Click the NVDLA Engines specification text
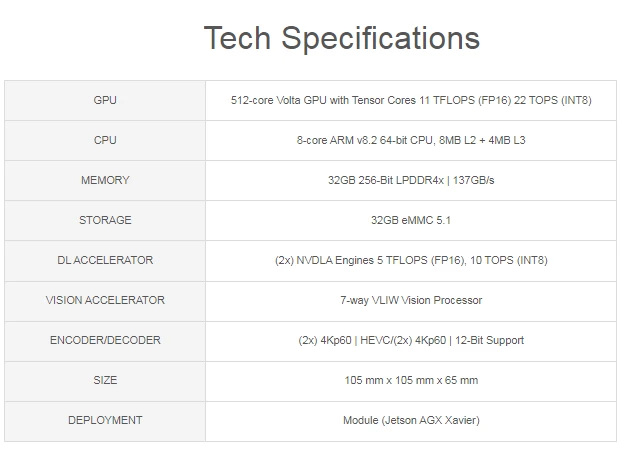 click(411, 260)
